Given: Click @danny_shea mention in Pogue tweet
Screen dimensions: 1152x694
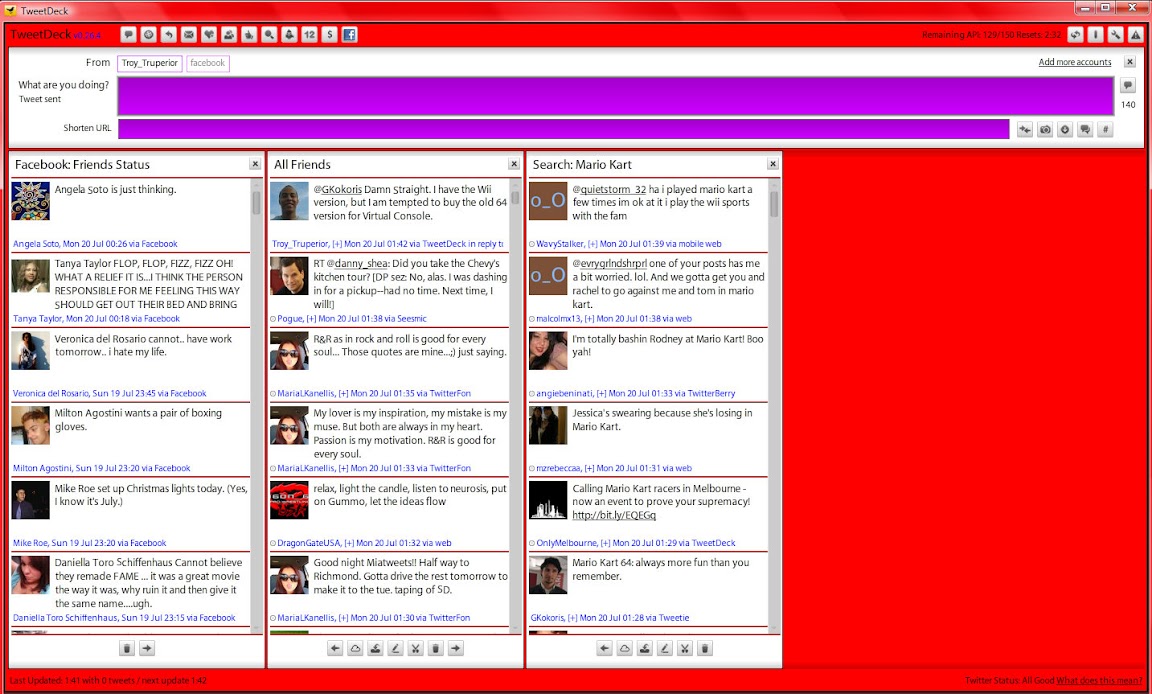Looking at the screenshot, I should [x=358, y=264].
